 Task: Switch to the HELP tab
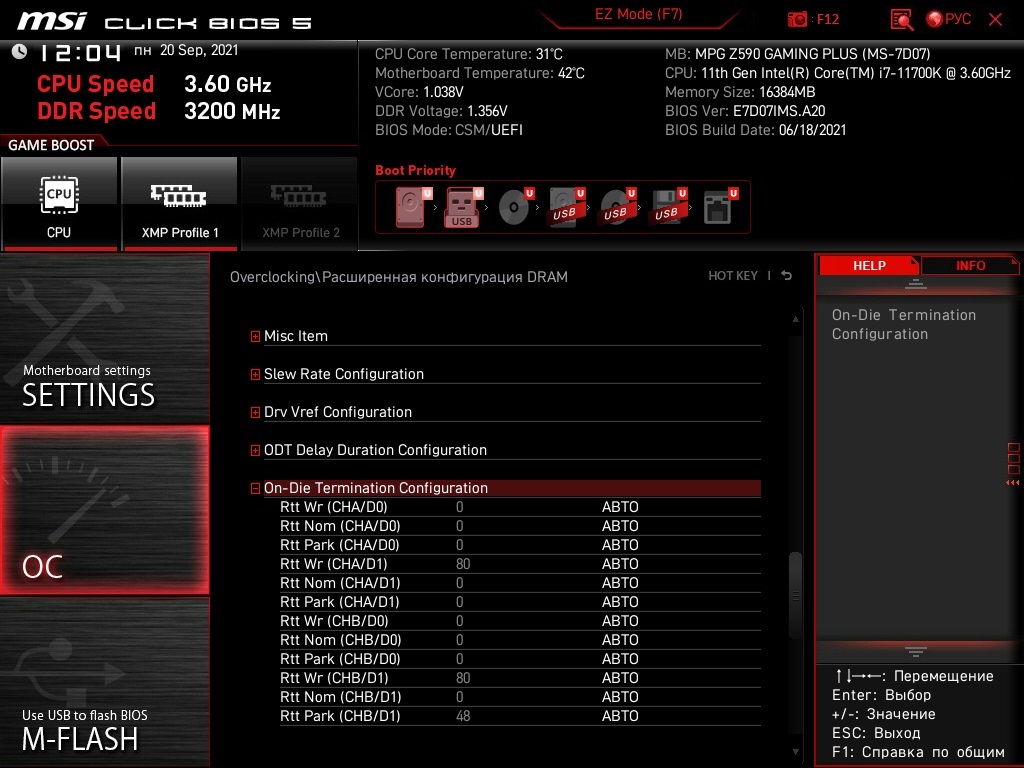[x=869, y=265]
